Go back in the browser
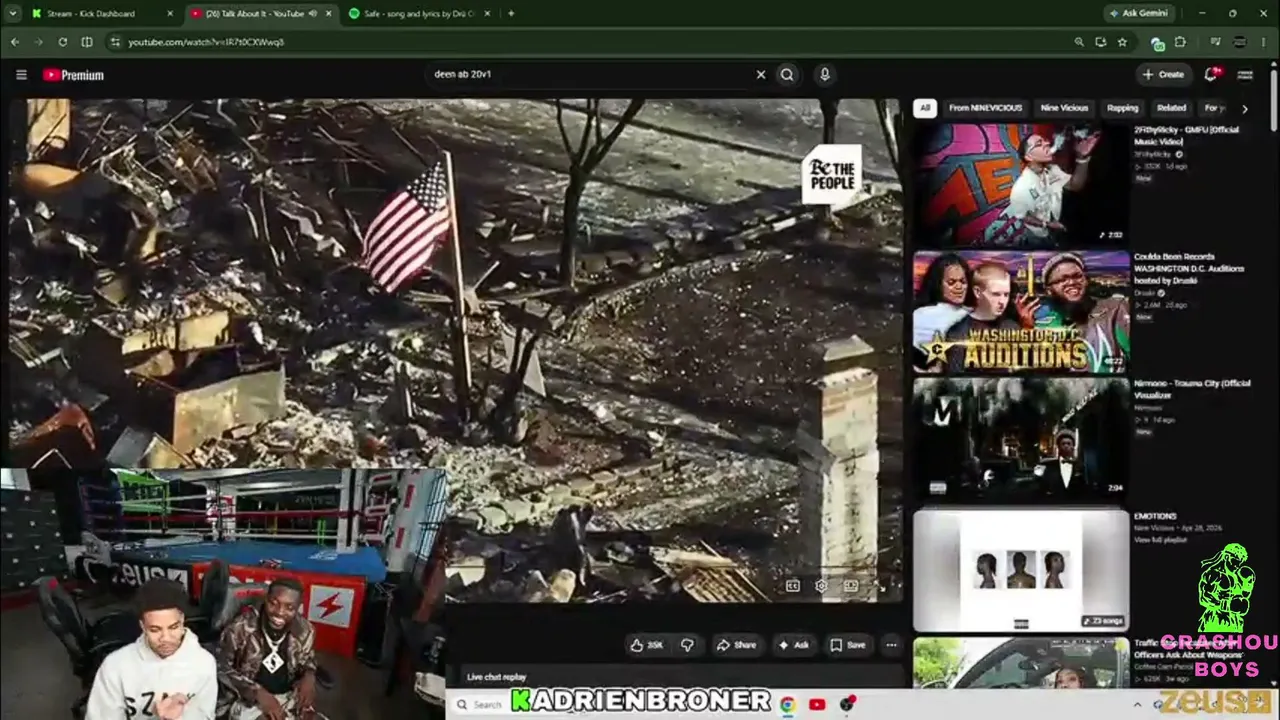This screenshot has width=1280, height=720. coord(15,42)
